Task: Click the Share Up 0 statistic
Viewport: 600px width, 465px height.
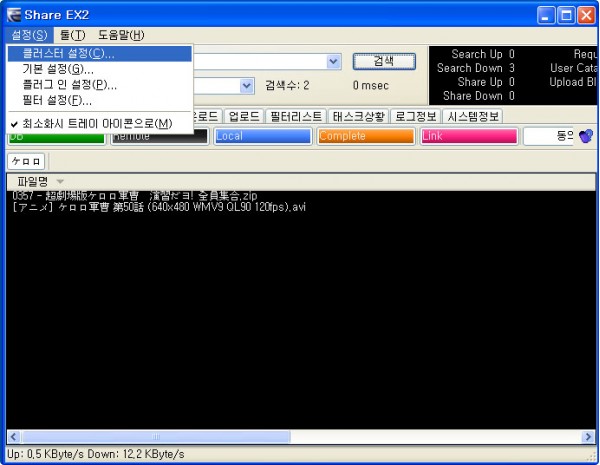Action: [486, 82]
